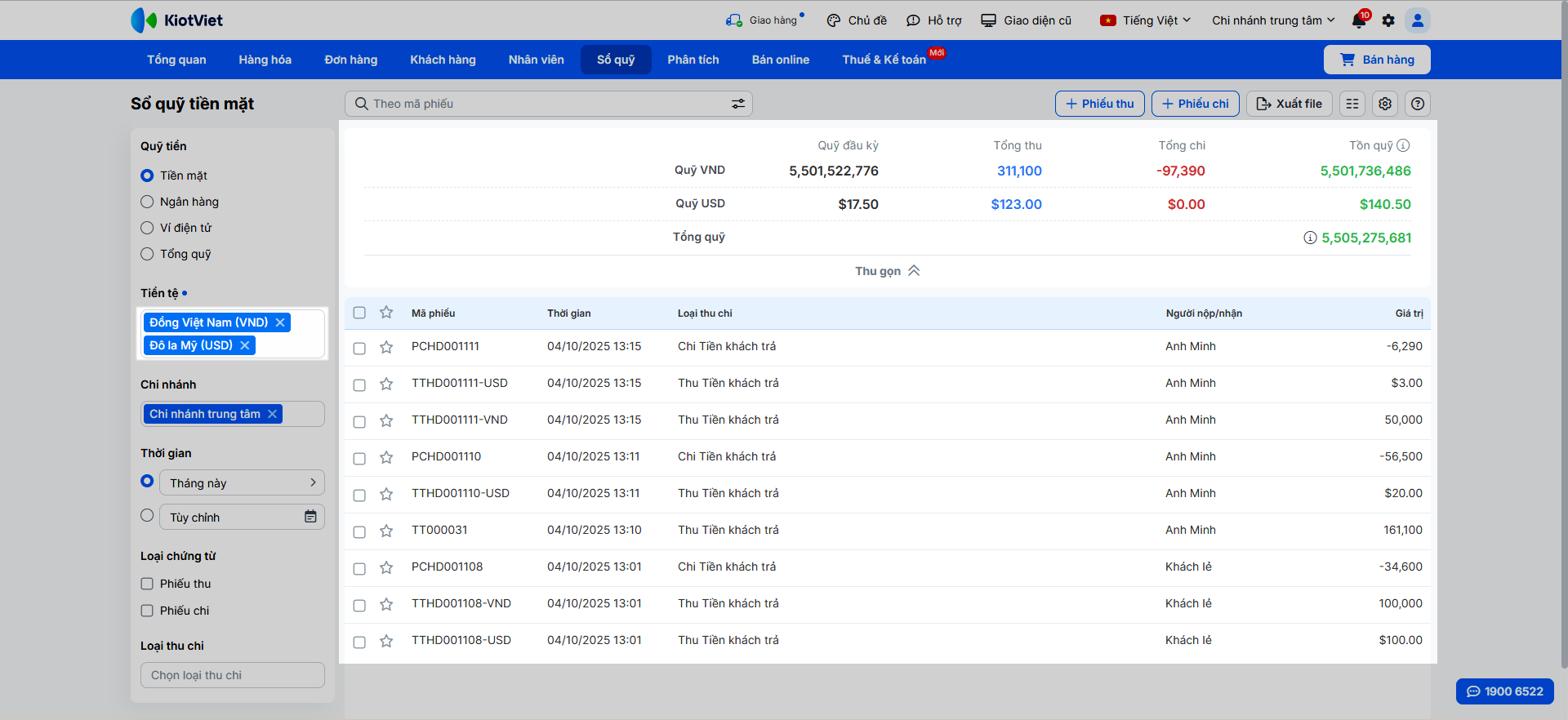Open search filter options in search box
This screenshot has height=720, width=1568.
[x=737, y=104]
